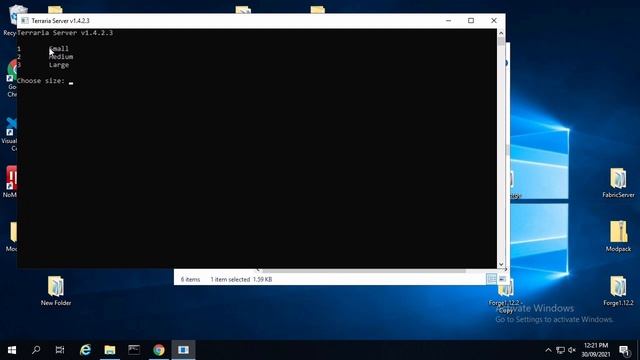Image resolution: width=640 pixels, height=360 pixels.
Task: Select the Forge1.12.2 desktop folder
Action: (x=618, y=291)
